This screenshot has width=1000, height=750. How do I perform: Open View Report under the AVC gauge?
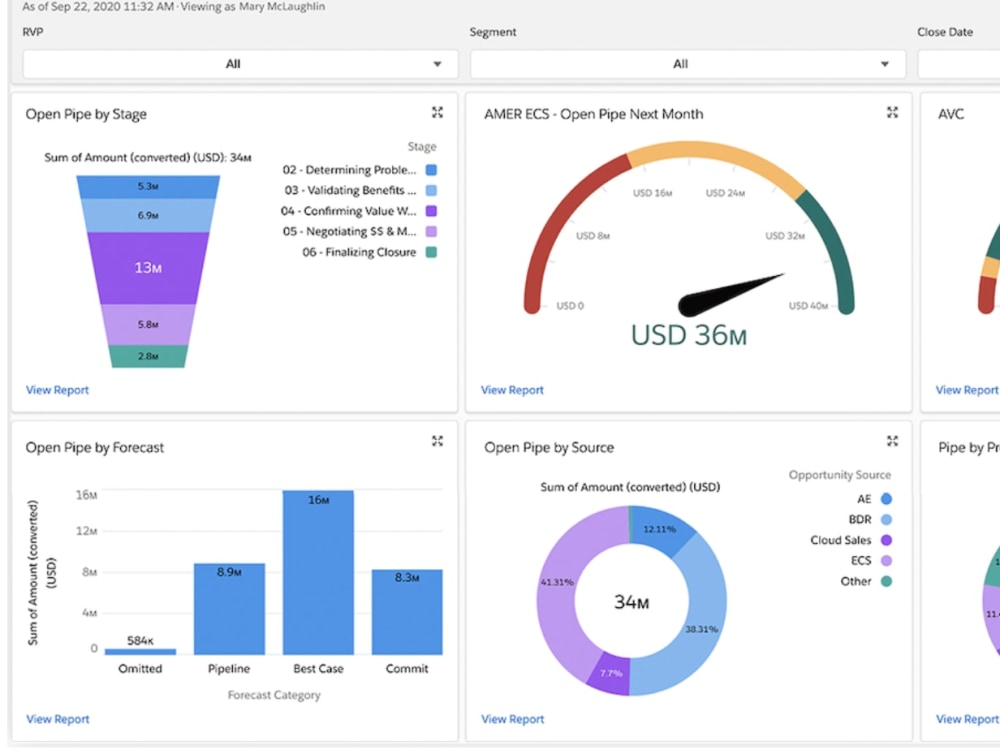pyautogui.click(x=965, y=389)
